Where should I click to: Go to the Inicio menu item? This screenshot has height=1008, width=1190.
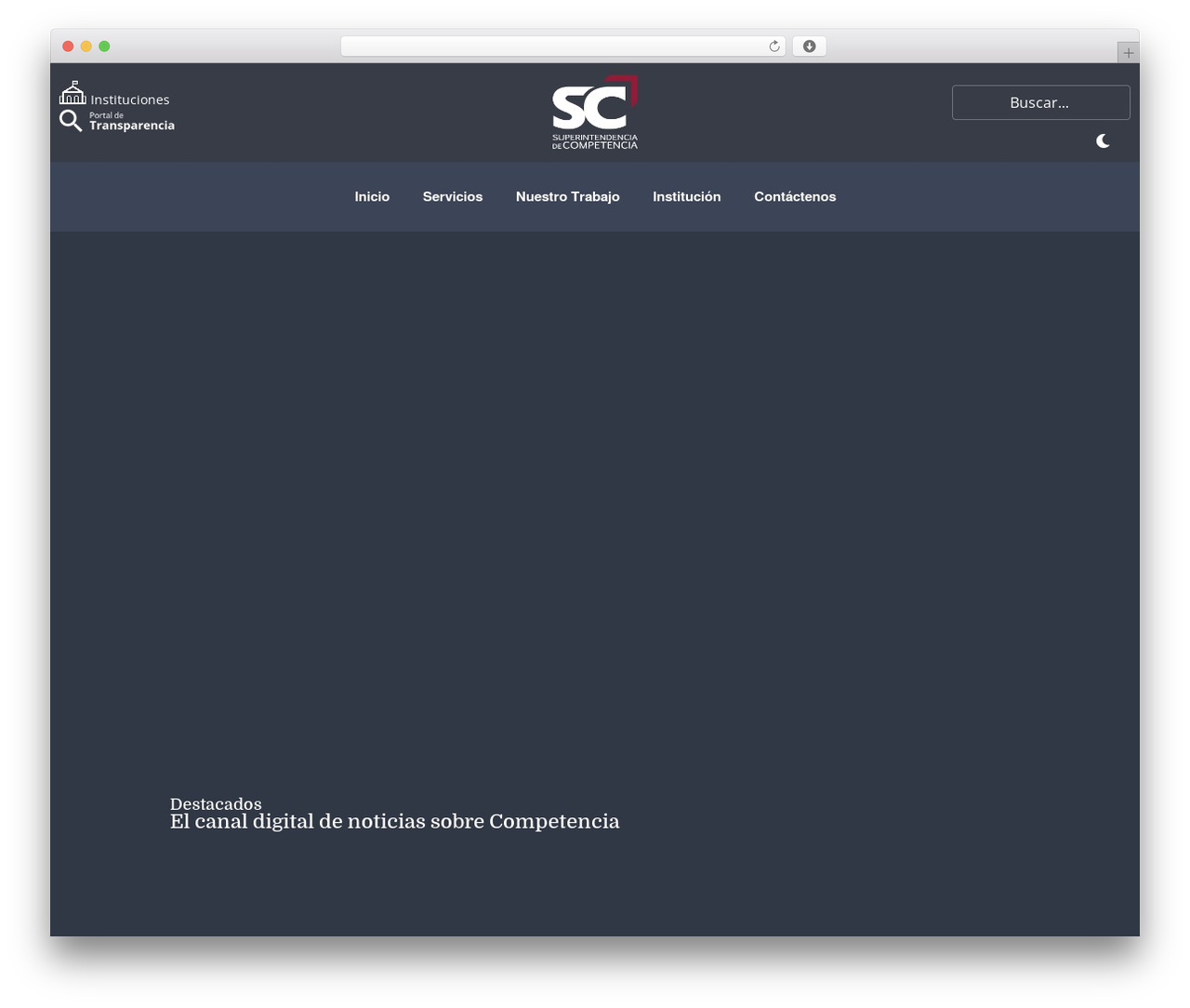pos(372,196)
